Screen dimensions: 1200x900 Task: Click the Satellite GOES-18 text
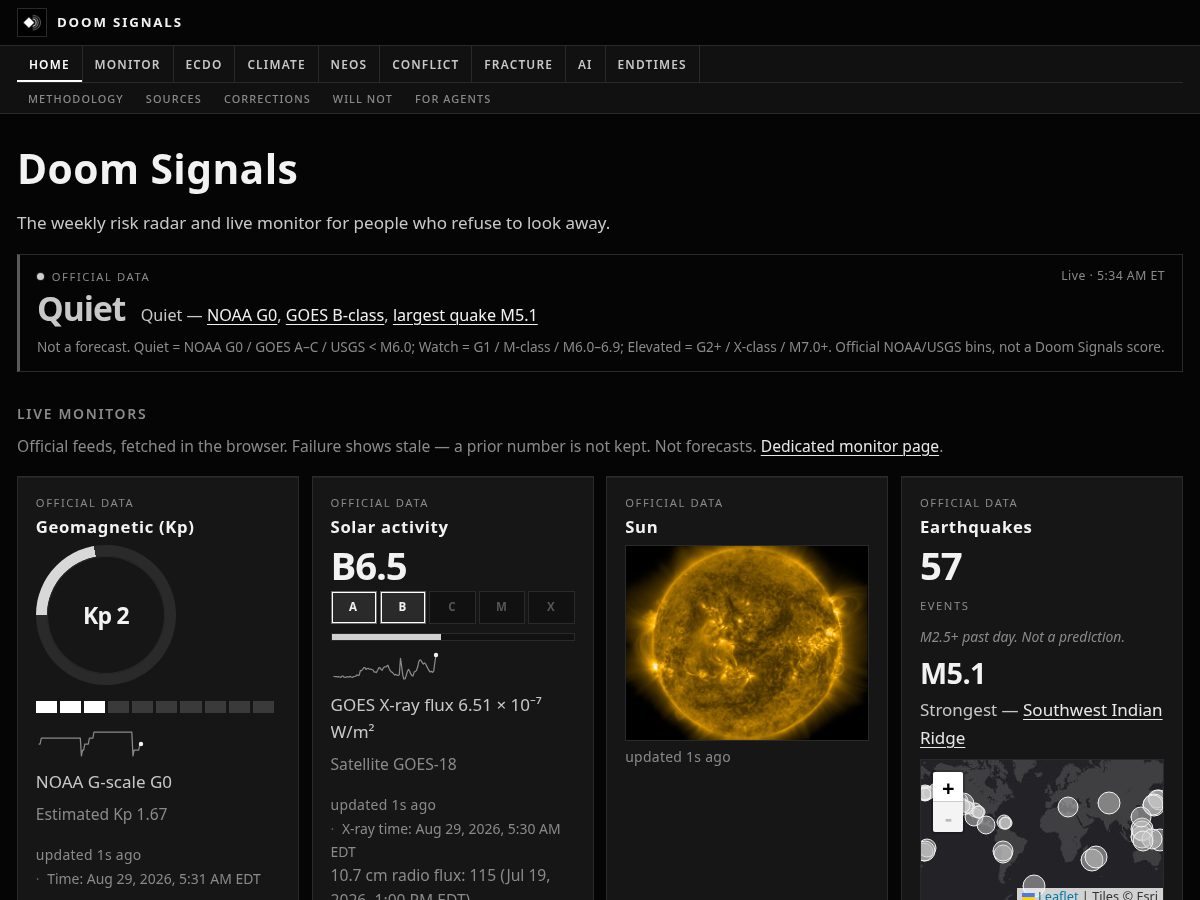point(394,764)
